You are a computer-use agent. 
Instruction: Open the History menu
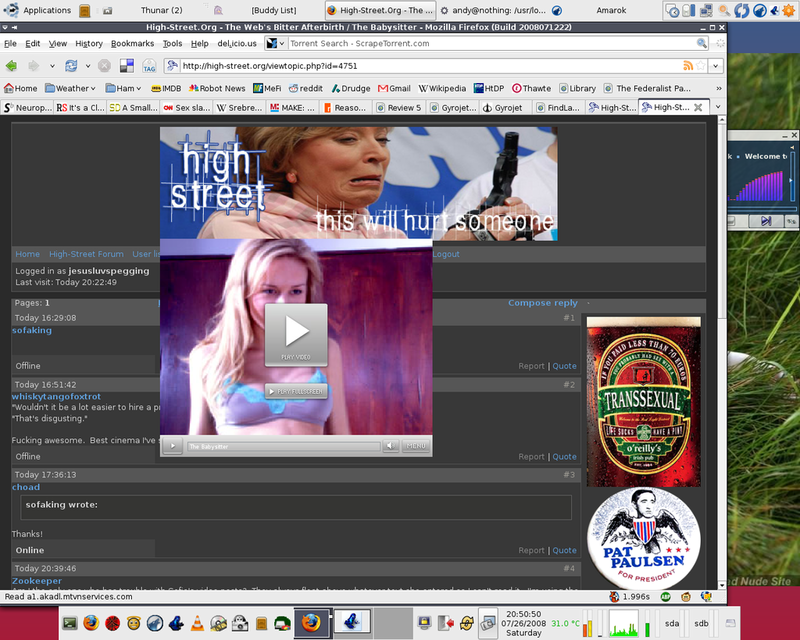click(x=89, y=43)
